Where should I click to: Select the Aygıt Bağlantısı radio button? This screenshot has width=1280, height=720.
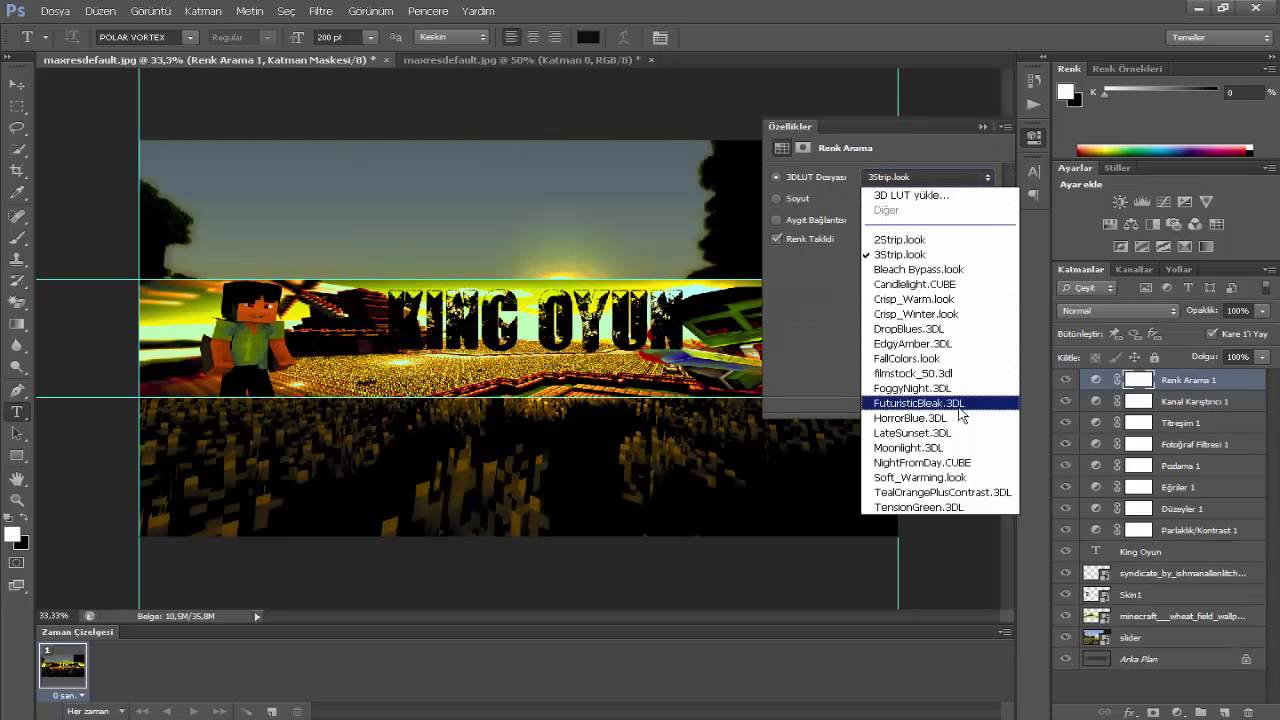[776, 219]
